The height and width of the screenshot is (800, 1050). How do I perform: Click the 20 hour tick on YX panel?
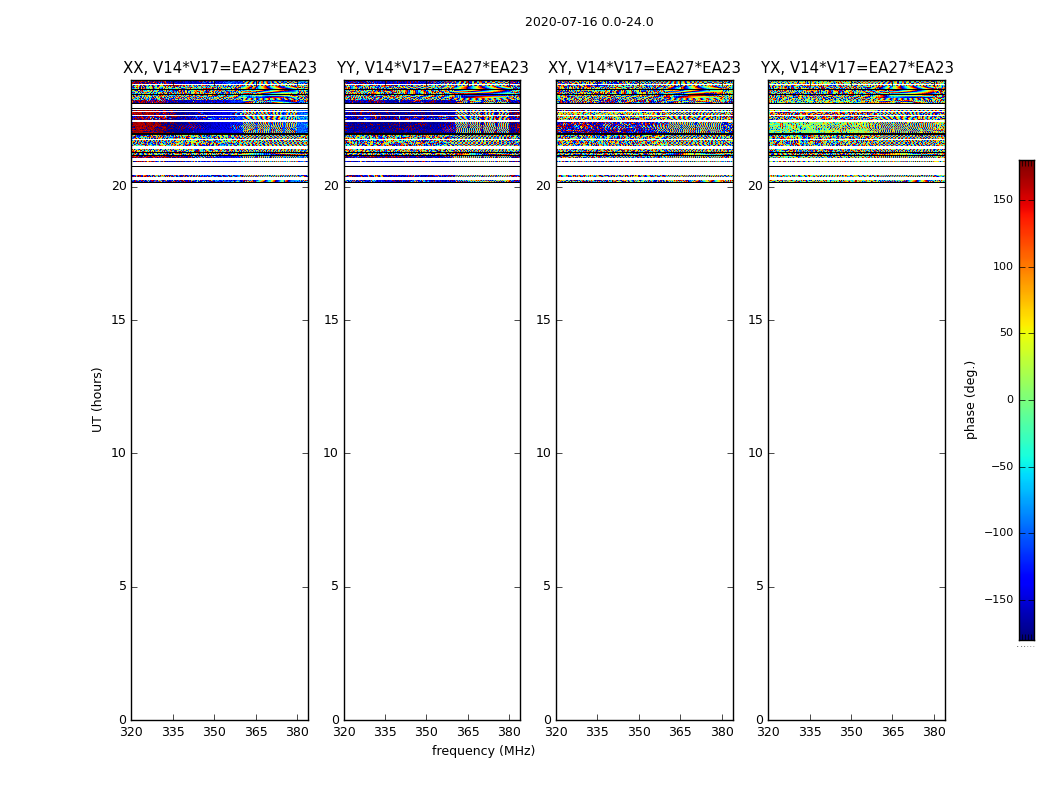[x=756, y=186]
